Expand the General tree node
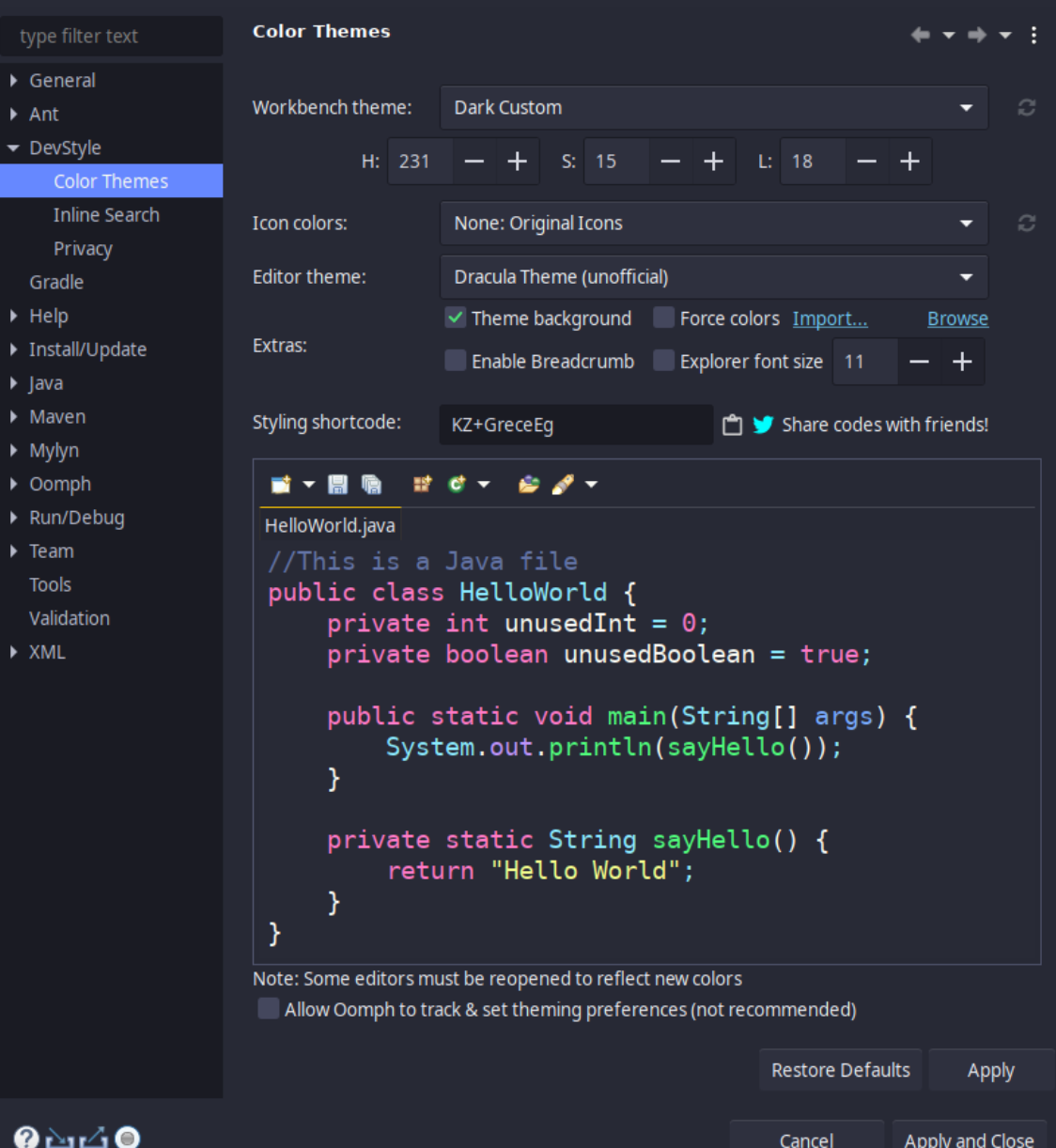This screenshot has width=1056, height=1148. pyautogui.click(x=13, y=81)
